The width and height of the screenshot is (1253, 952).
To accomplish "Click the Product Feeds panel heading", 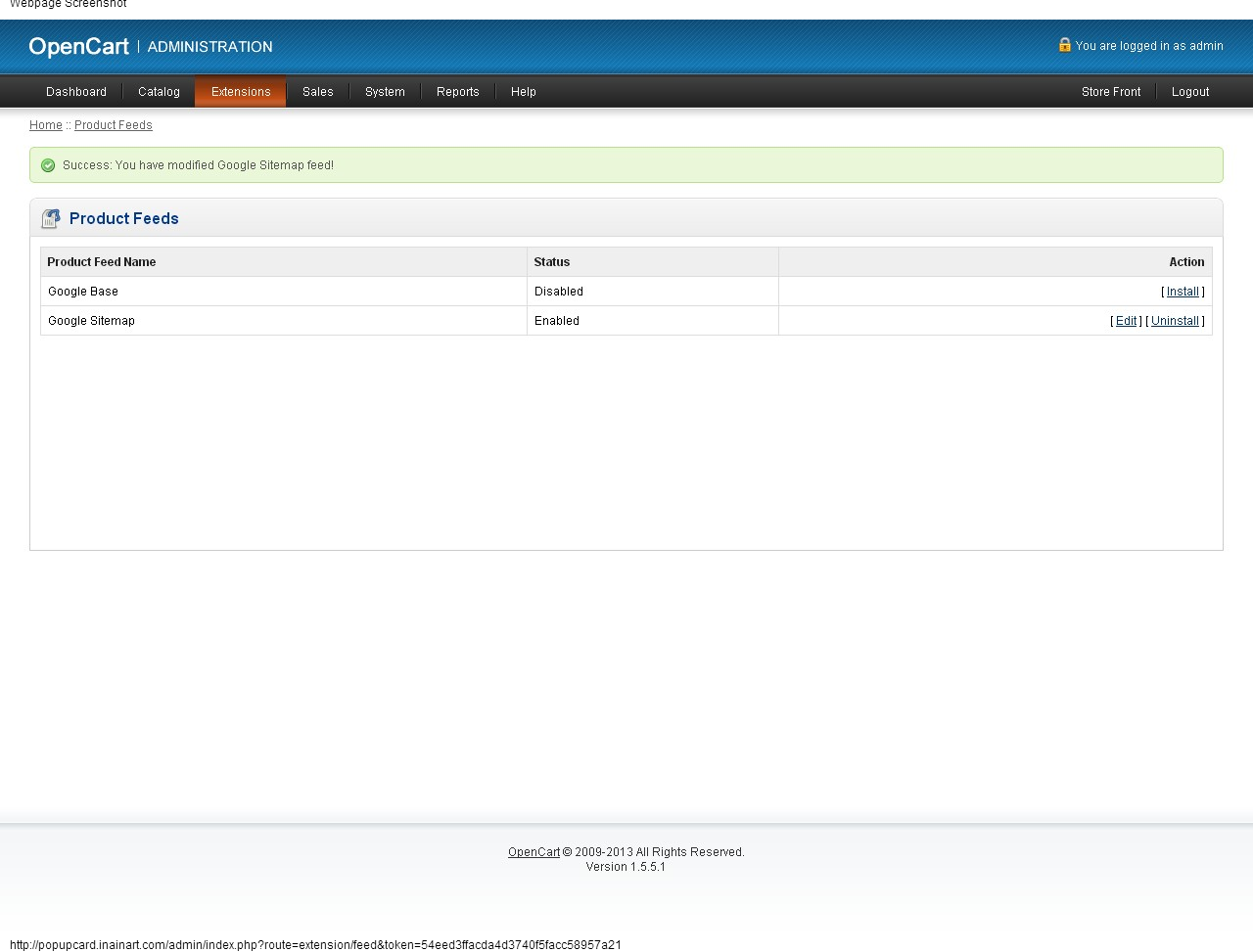I will tap(124, 218).
